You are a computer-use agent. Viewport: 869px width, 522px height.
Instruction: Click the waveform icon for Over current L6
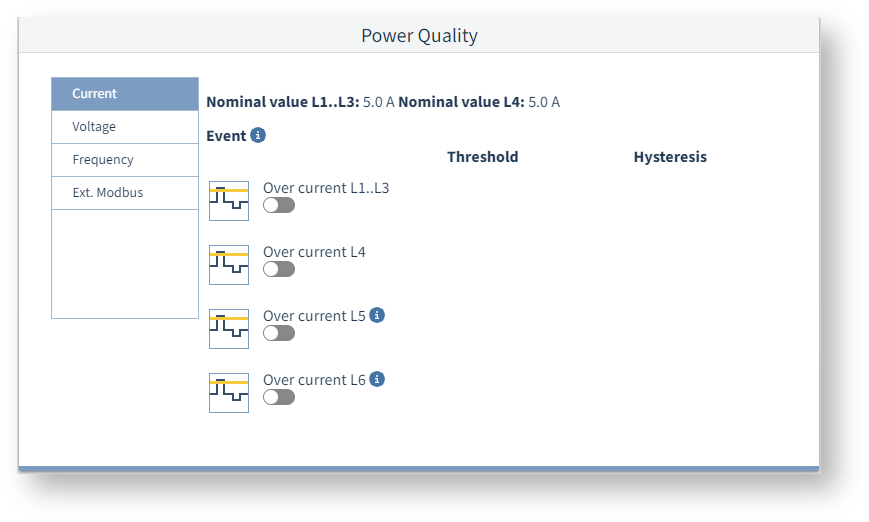click(x=229, y=393)
